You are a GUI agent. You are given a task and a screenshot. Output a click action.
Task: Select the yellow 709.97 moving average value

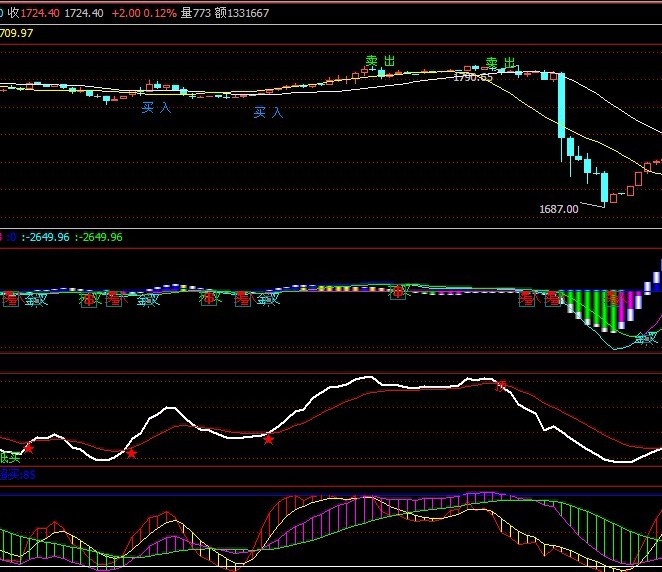16,33
